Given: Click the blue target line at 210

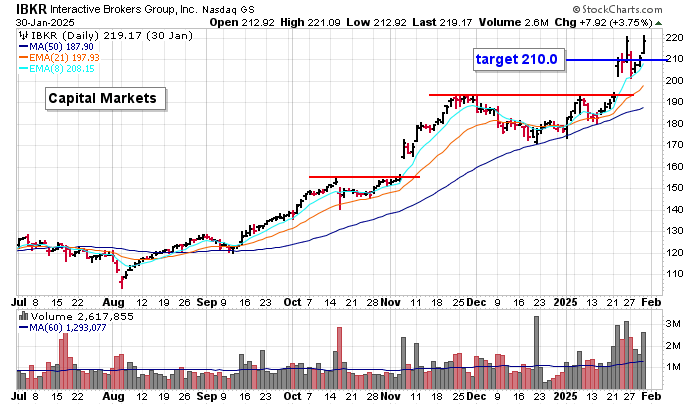Looking at the screenshot, I should point(617,59).
